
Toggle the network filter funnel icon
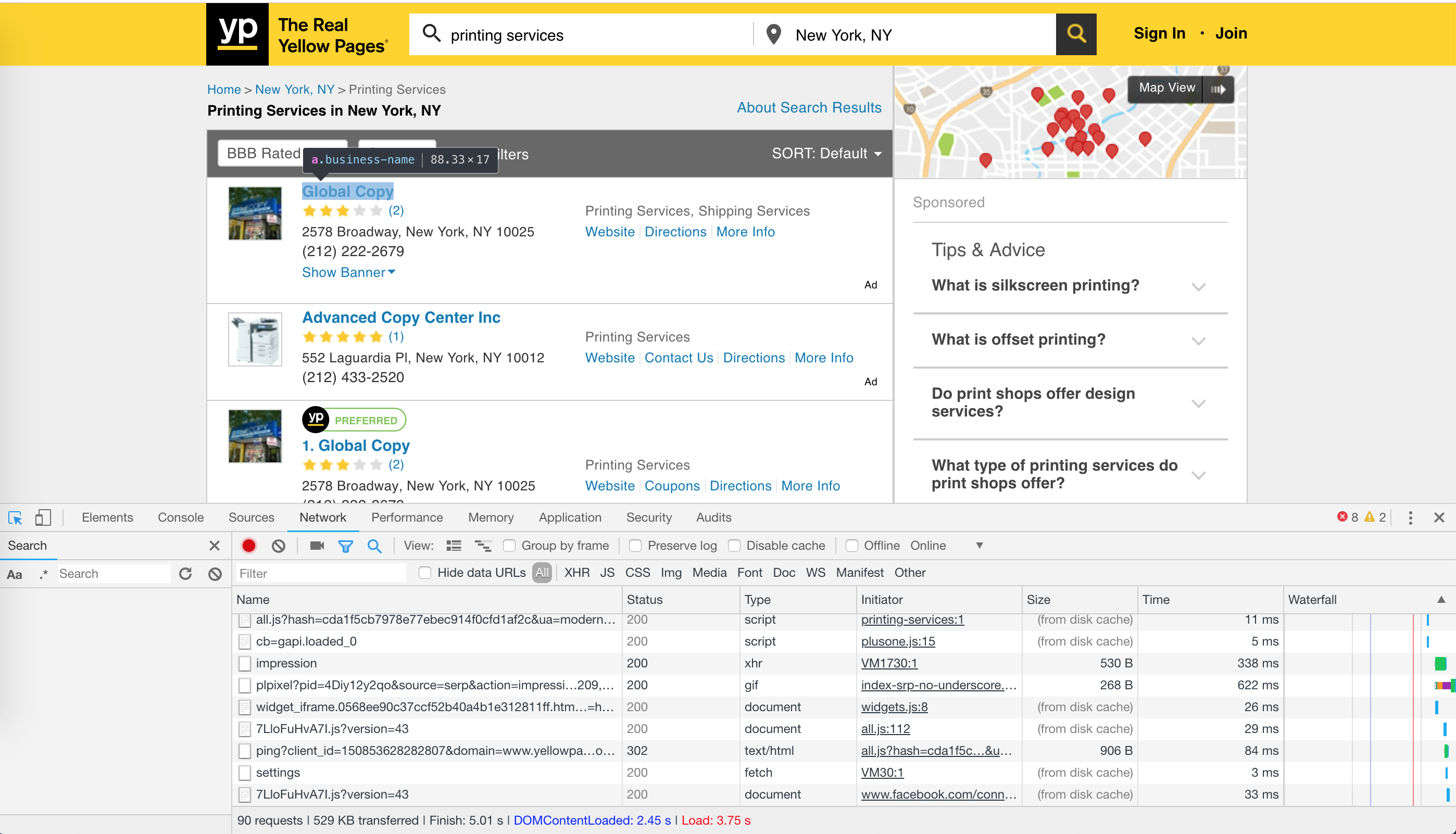[345, 546]
